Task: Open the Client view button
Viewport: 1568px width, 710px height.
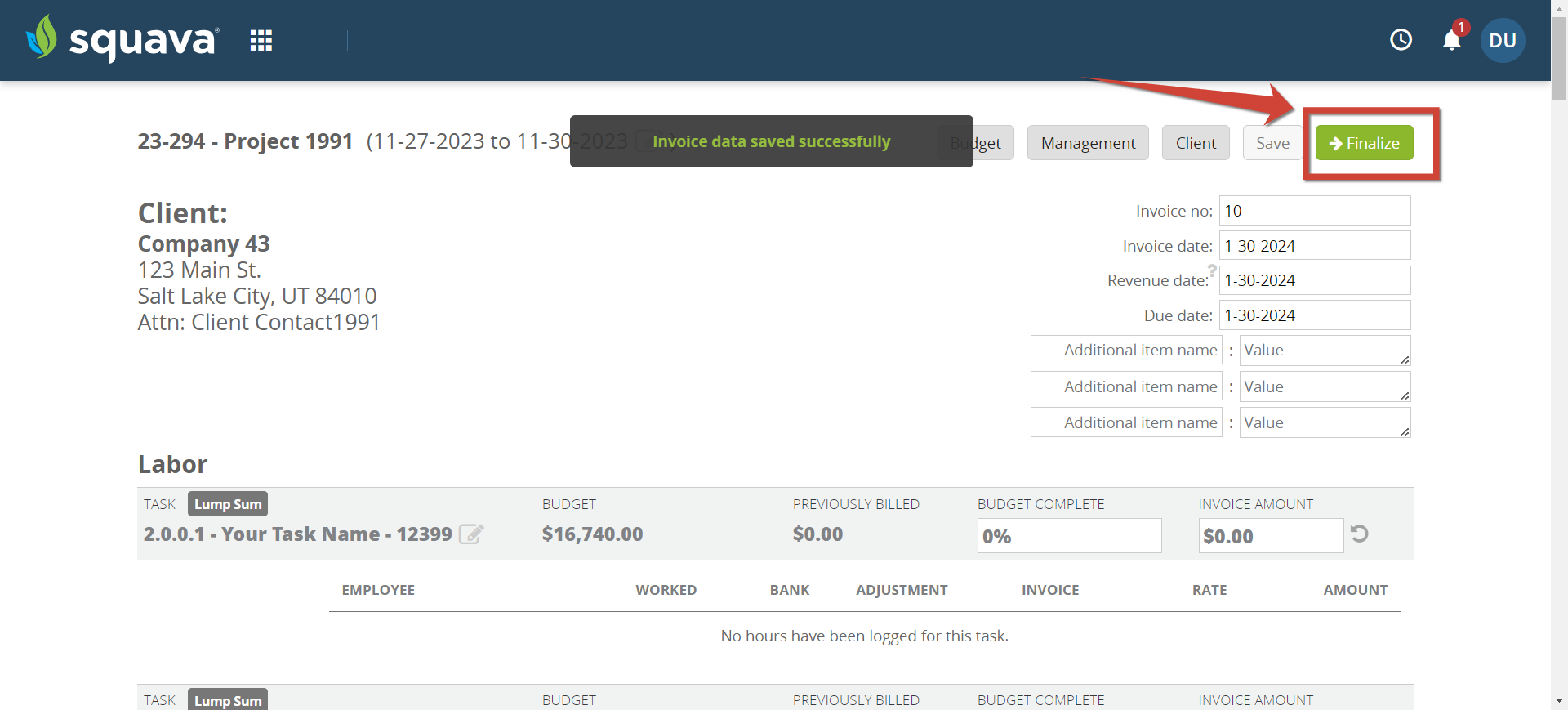Action: click(1196, 143)
